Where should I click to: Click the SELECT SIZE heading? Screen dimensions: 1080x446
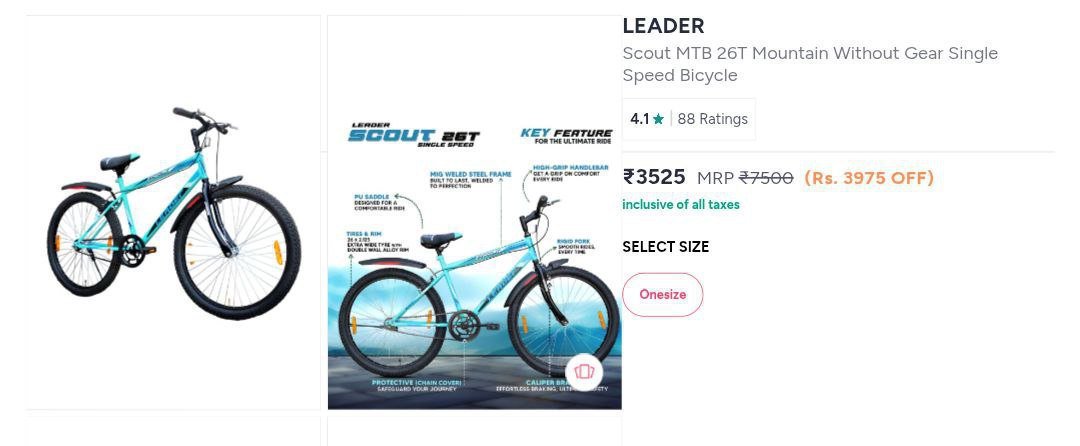pos(665,247)
